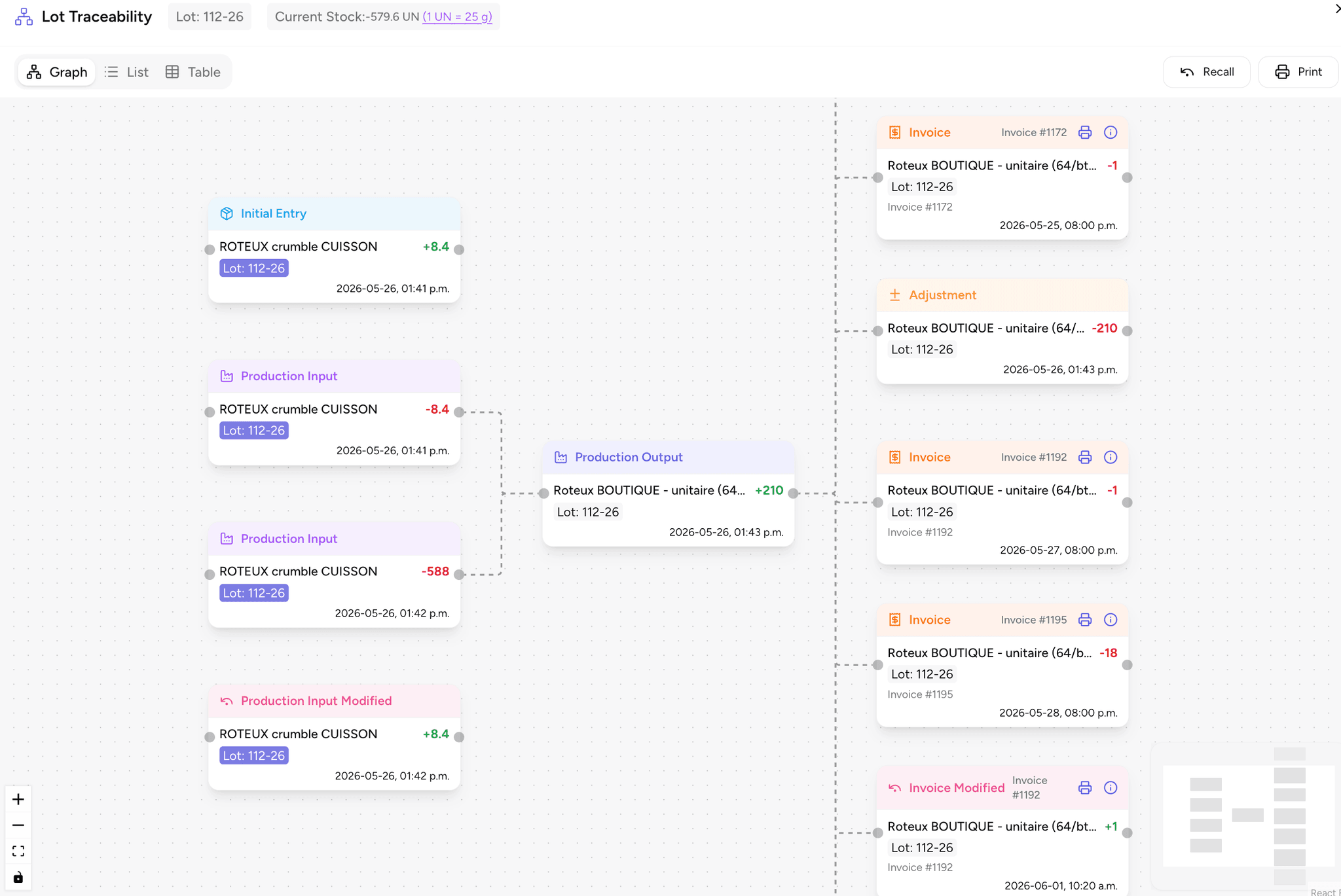Show info for the 2026-05-27 Invoice #1192
1341x896 pixels.
(x=1111, y=457)
